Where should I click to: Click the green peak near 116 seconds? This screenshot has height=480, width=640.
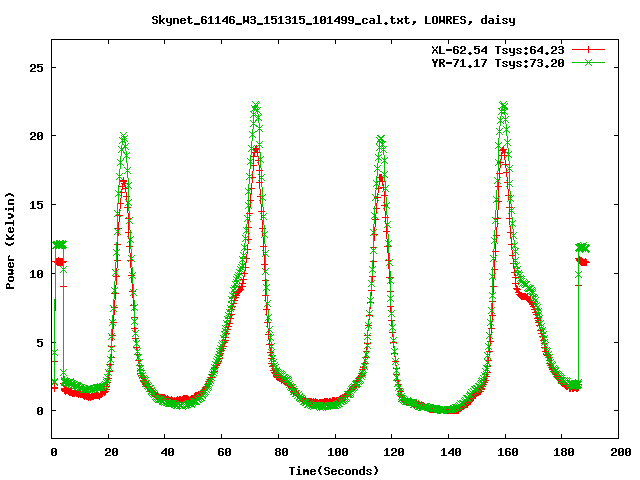381,140
